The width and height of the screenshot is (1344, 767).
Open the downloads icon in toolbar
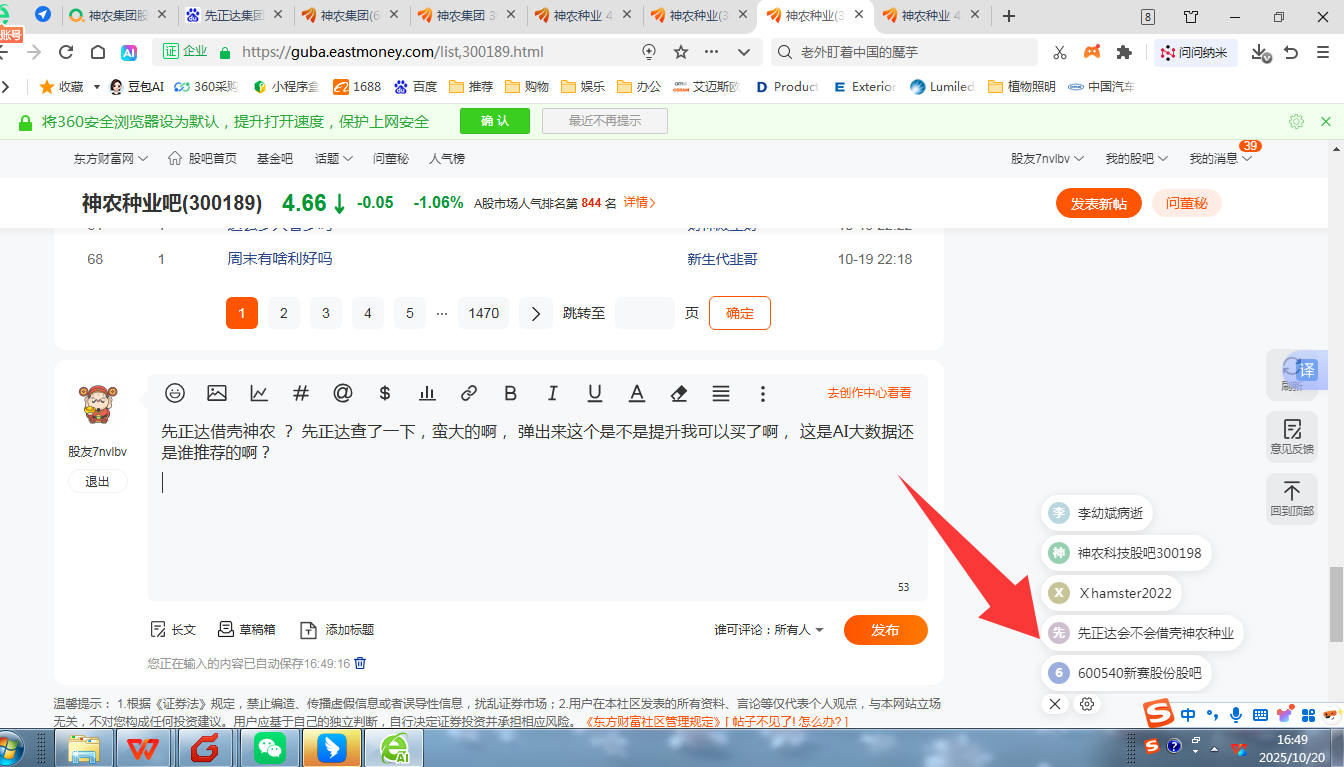click(1260, 52)
